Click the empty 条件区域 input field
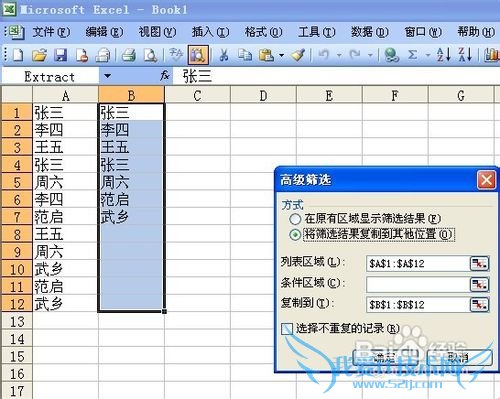This screenshot has height=399, width=500. point(418,285)
